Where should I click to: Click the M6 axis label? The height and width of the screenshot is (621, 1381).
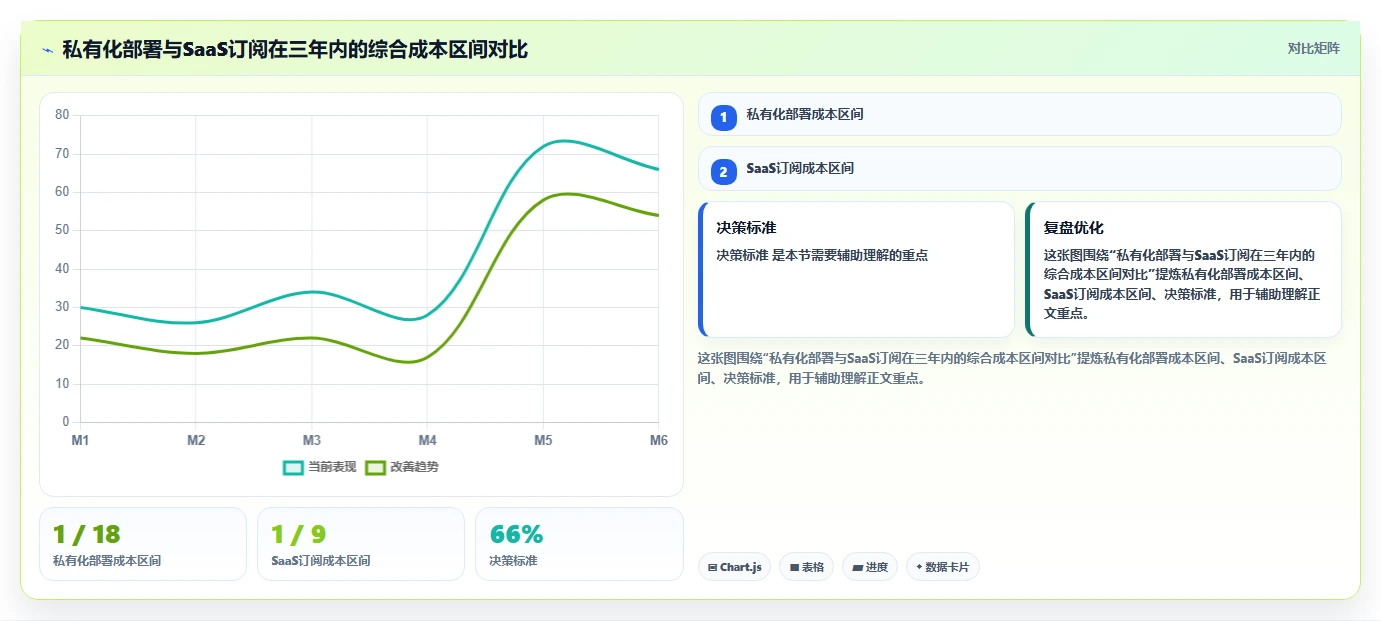click(x=659, y=440)
